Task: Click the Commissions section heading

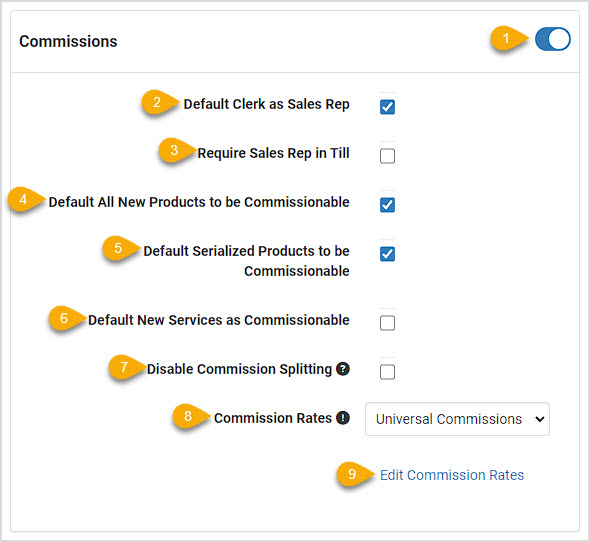Action: pos(68,41)
